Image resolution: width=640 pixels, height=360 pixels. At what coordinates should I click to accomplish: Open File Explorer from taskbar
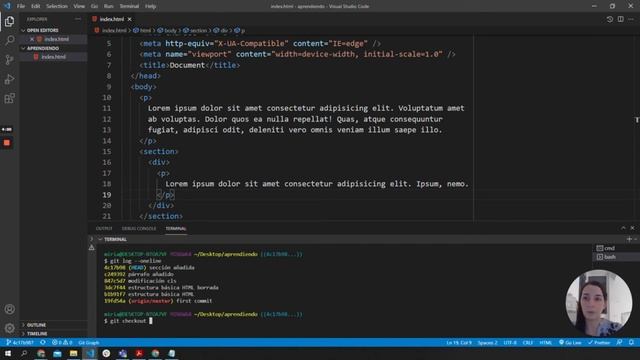(73, 353)
